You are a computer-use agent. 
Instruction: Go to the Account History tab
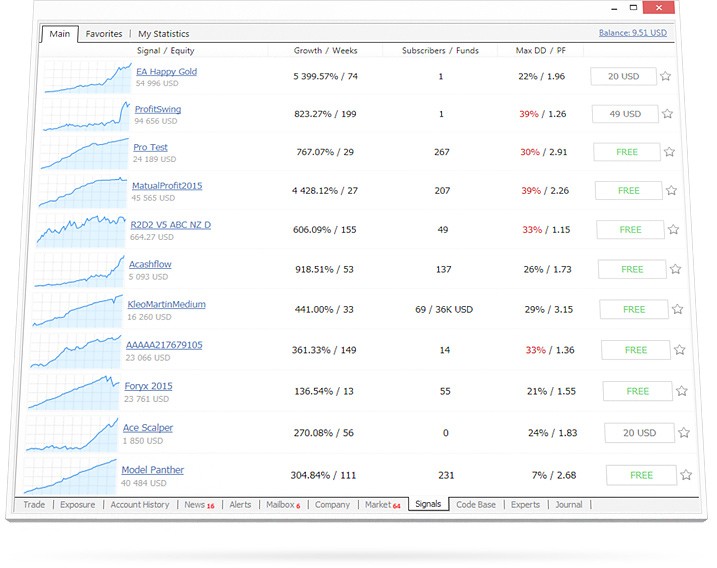139,505
